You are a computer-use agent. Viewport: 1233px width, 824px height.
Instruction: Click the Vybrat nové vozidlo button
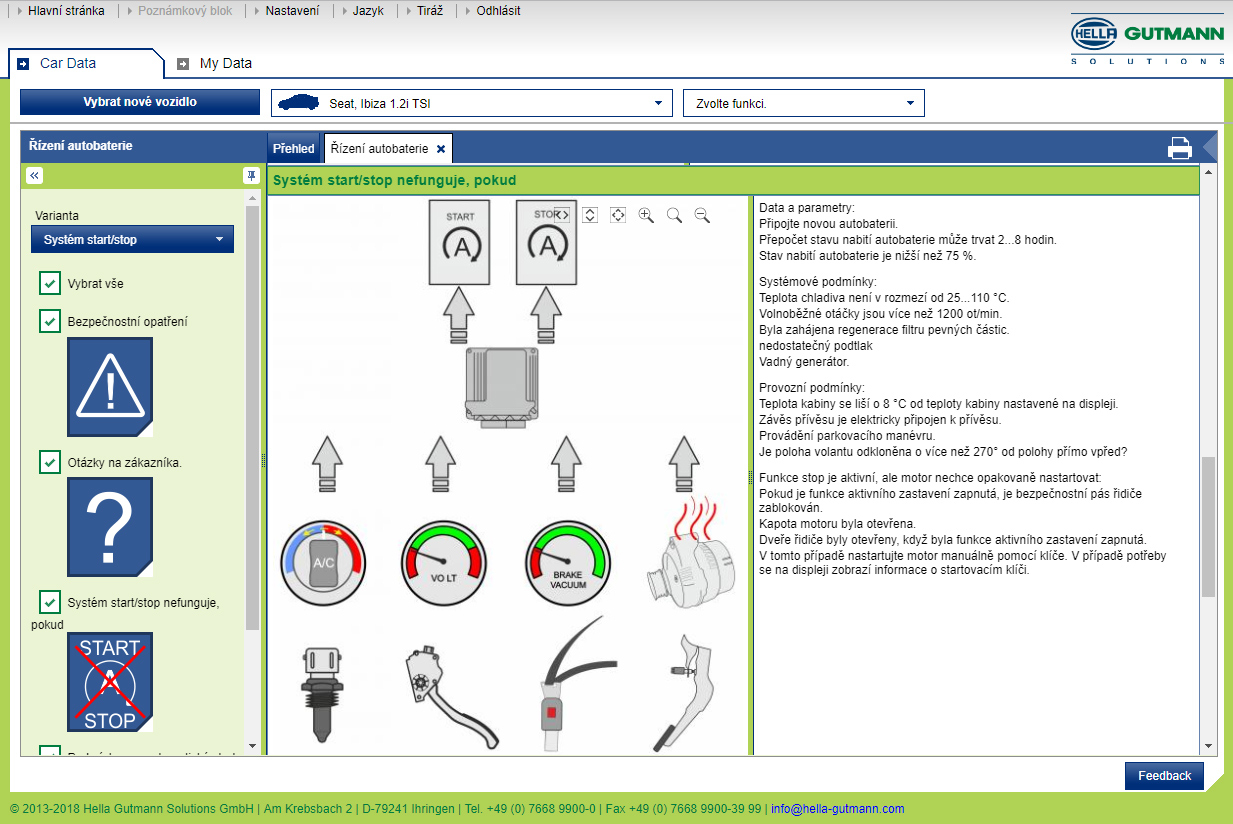coord(140,102)
